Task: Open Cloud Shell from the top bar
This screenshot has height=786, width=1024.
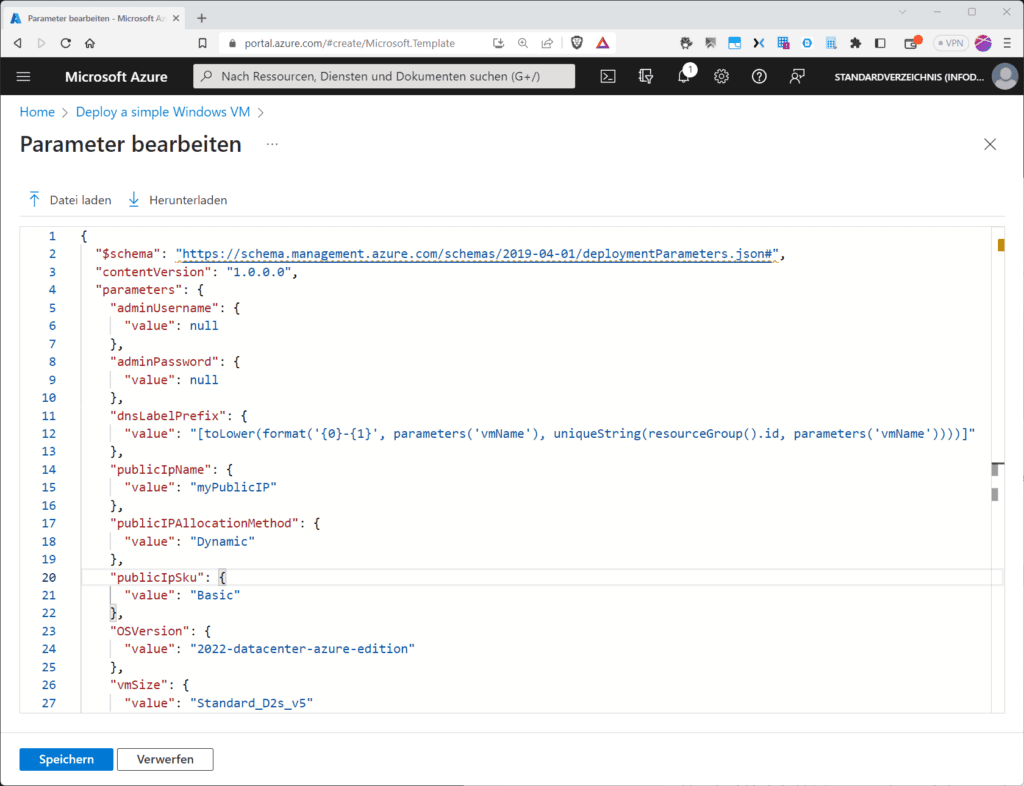Action: click(607, 76)
